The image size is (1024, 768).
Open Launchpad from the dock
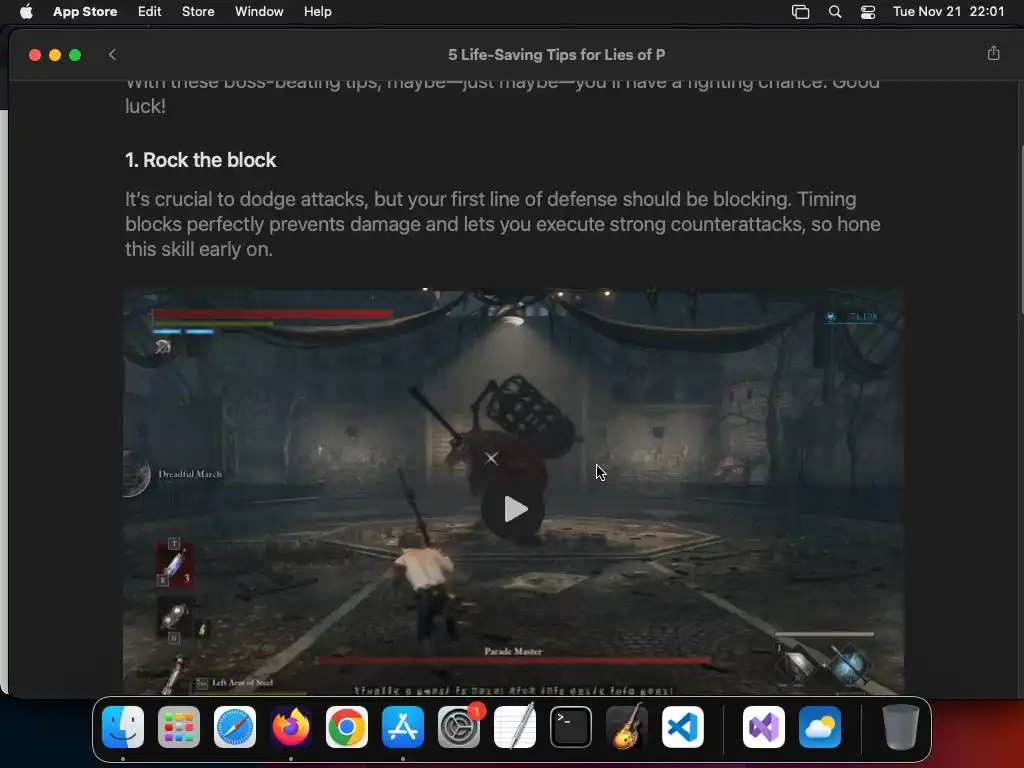point(179,726)
